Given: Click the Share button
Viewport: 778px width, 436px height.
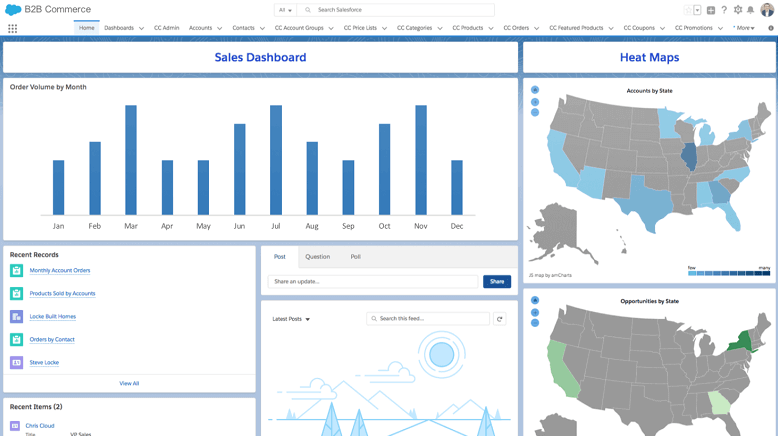Looking at the screenshot, I should point(497,282).
